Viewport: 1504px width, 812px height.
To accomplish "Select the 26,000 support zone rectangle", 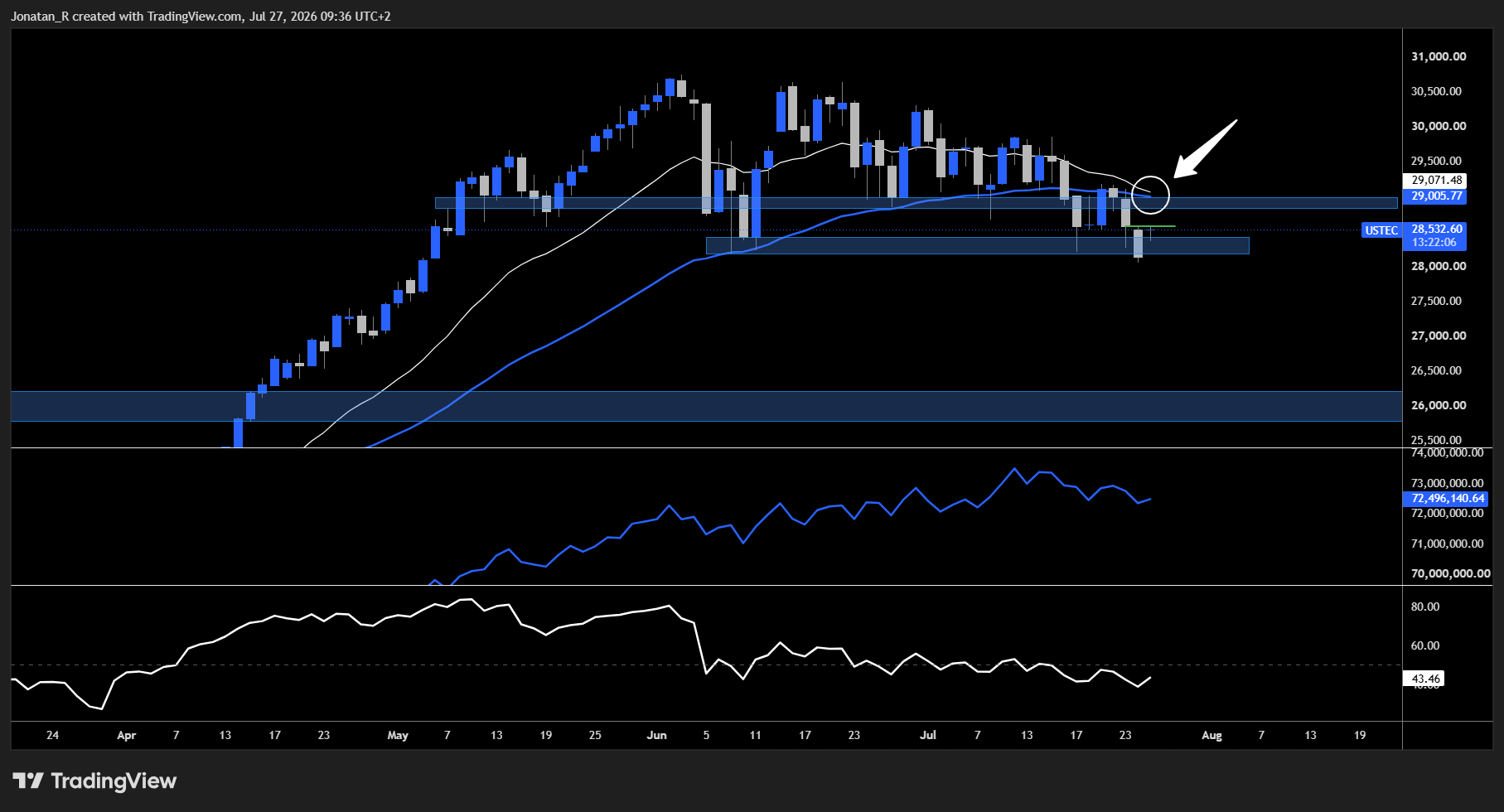I will coord(706,406).
